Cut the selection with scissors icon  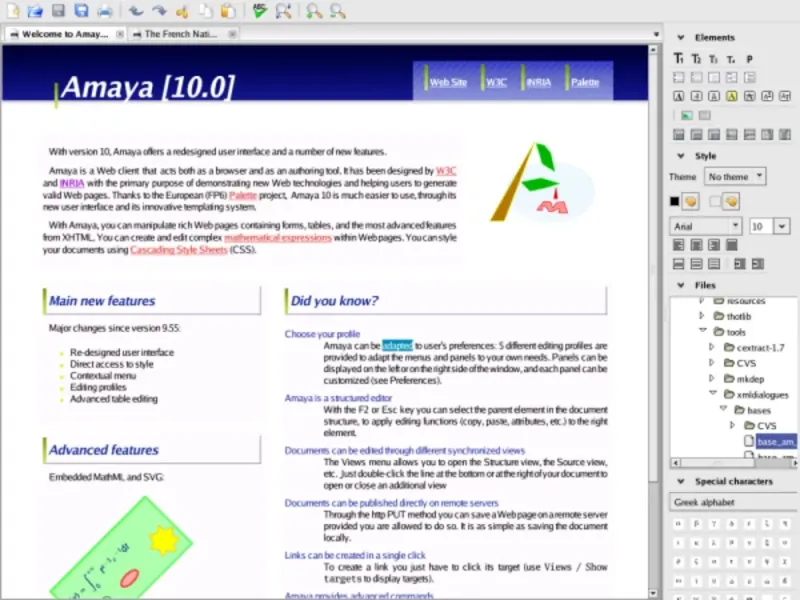[x=182, y=11]
